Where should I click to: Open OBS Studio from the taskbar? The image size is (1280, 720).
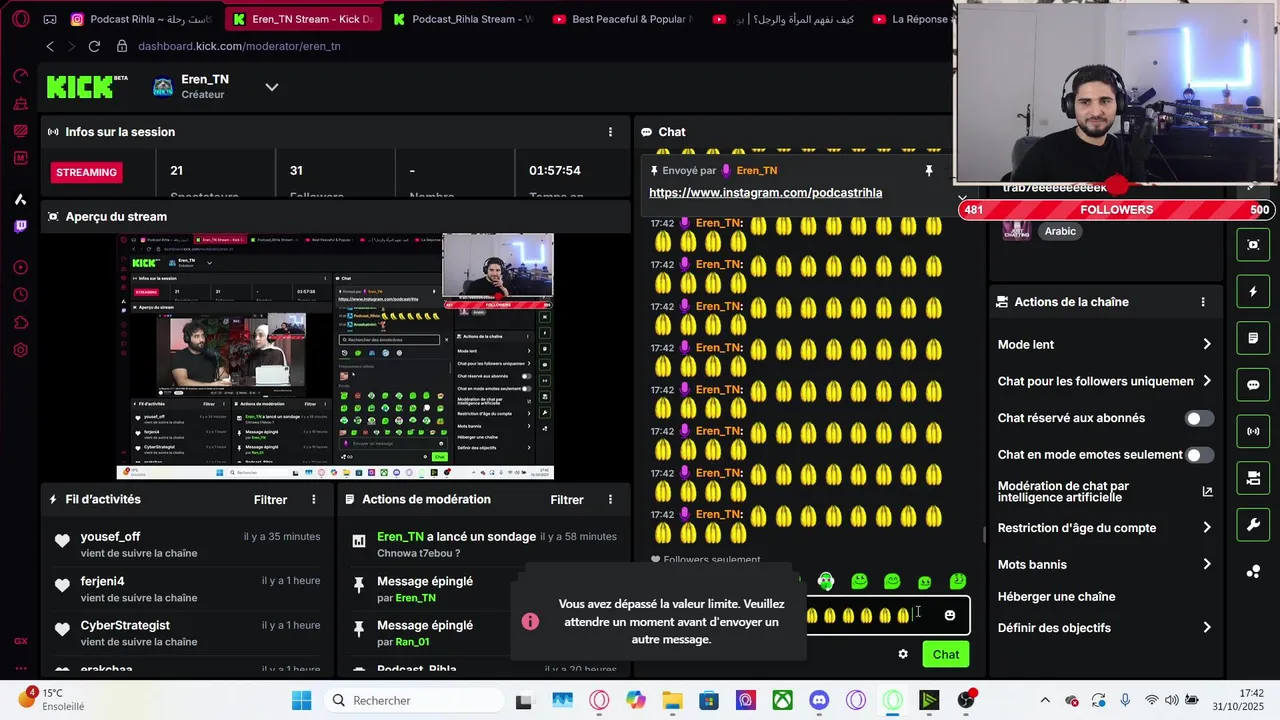click(x=966, y=700)
